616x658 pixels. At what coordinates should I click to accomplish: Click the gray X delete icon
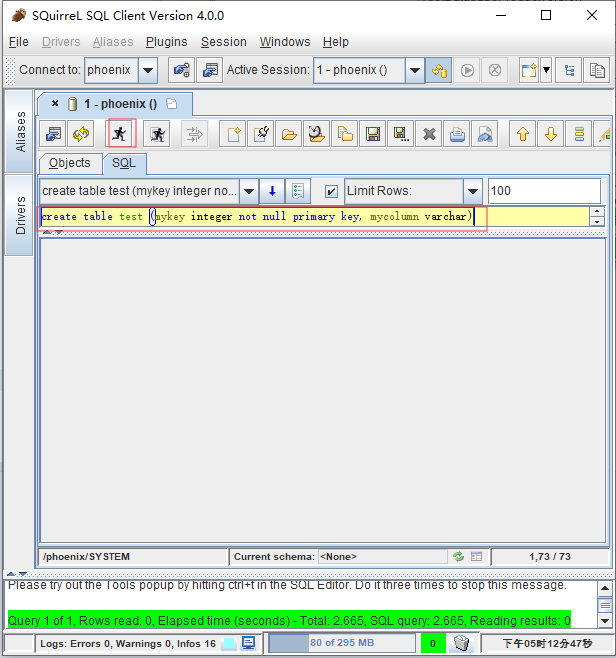pos(428,134)
